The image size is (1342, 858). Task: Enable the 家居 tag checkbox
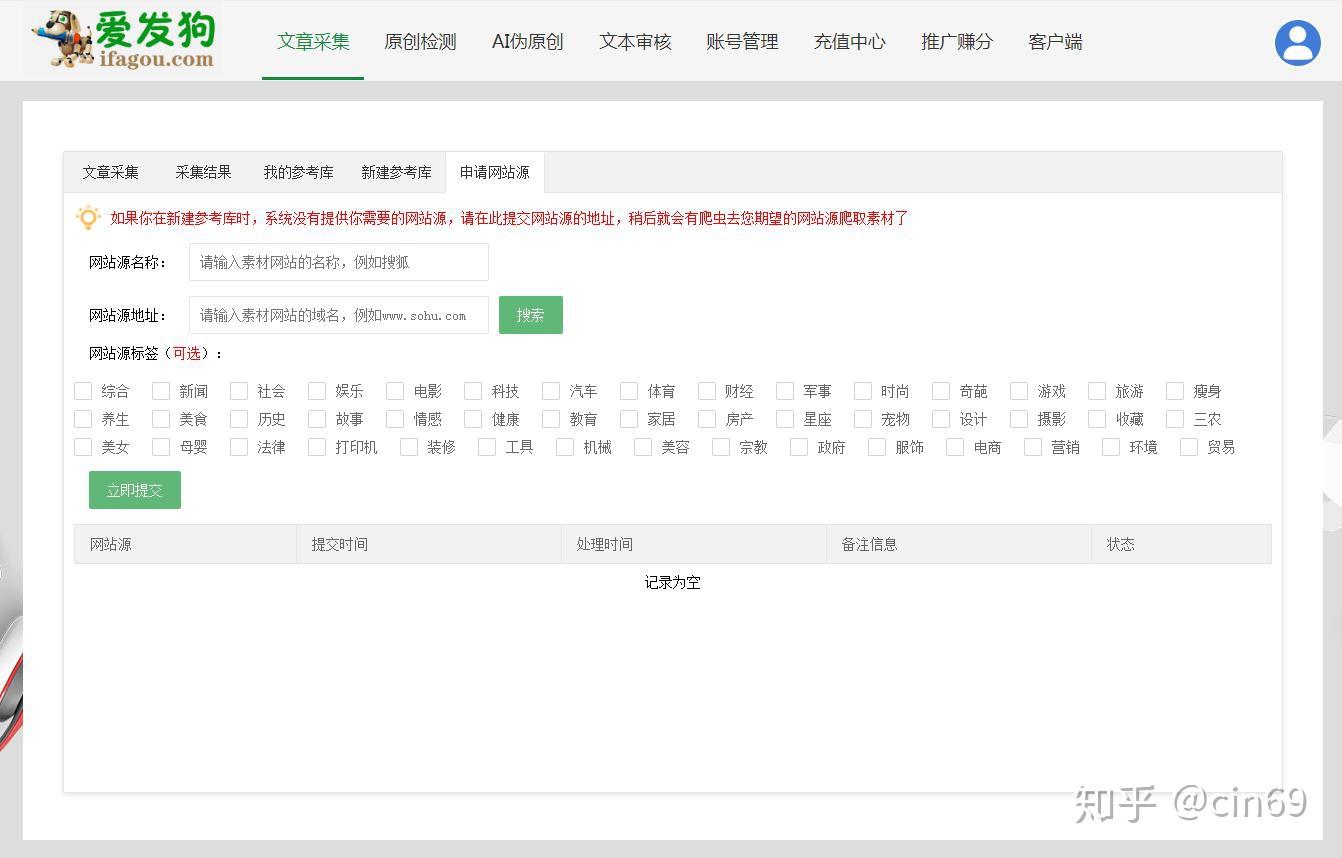tap(629, 419)
